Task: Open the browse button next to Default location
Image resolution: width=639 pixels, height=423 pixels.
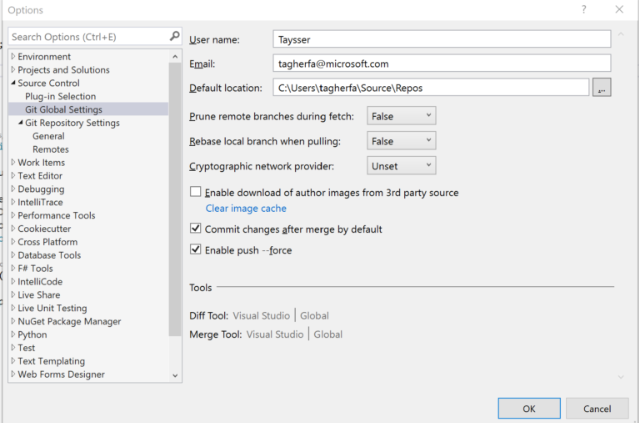Action: [602, 87]
